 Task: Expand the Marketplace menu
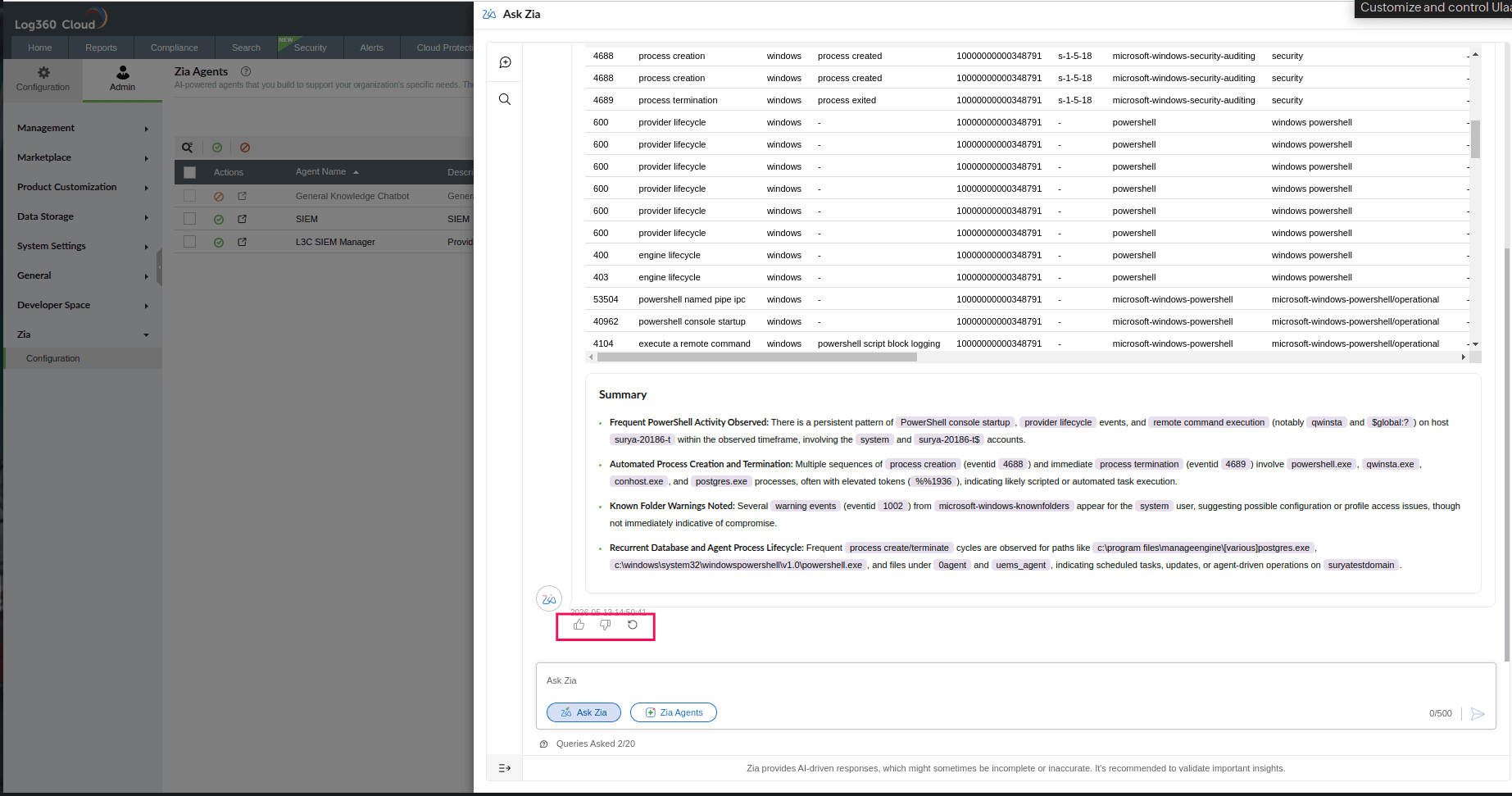82,157
